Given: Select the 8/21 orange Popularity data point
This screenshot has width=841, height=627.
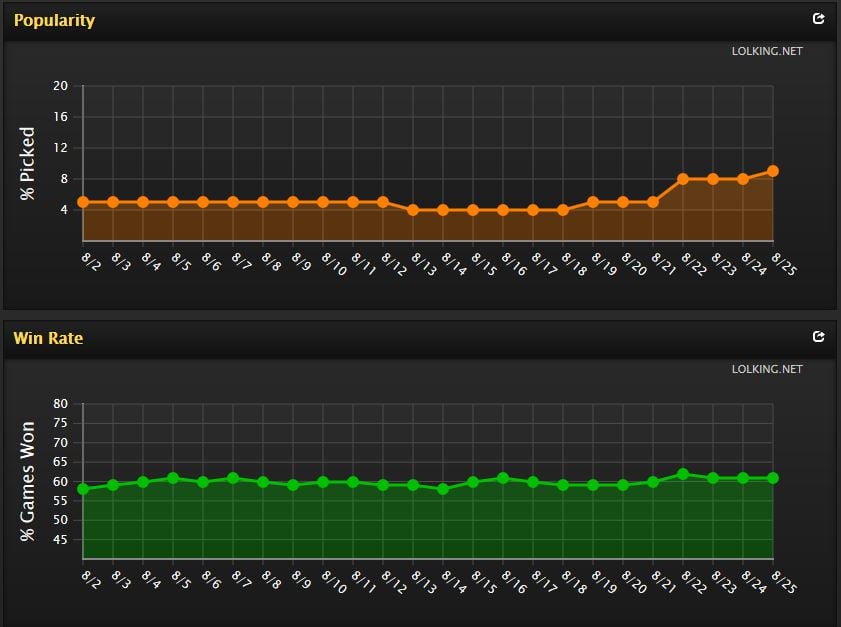Looking at the screenshot, I should 653,202.
